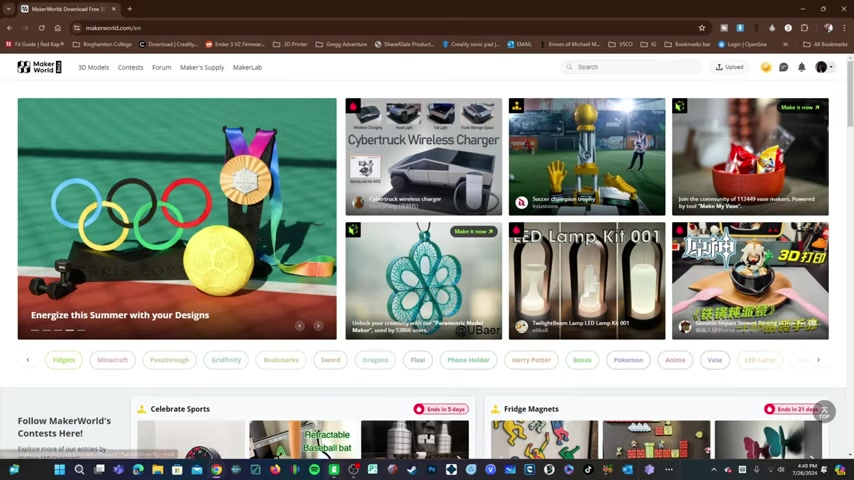Image resolution: width=854 pixels, height=480 pixels.
Task: Click Make it now on parametric model card
Action: click(x=473, y=232)
